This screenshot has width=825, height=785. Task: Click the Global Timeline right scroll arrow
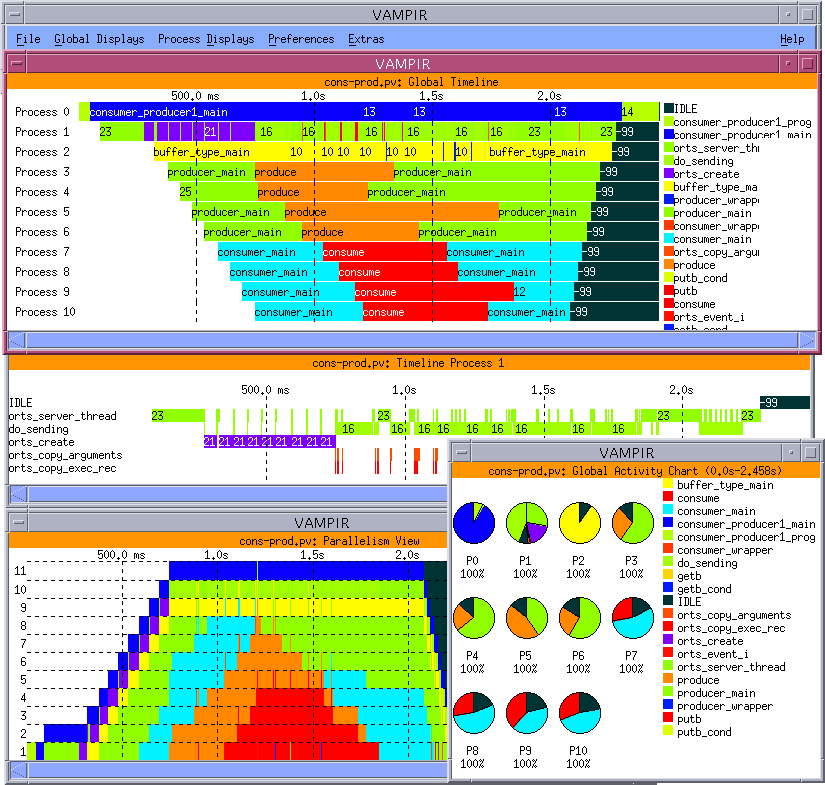click(807, 340)
